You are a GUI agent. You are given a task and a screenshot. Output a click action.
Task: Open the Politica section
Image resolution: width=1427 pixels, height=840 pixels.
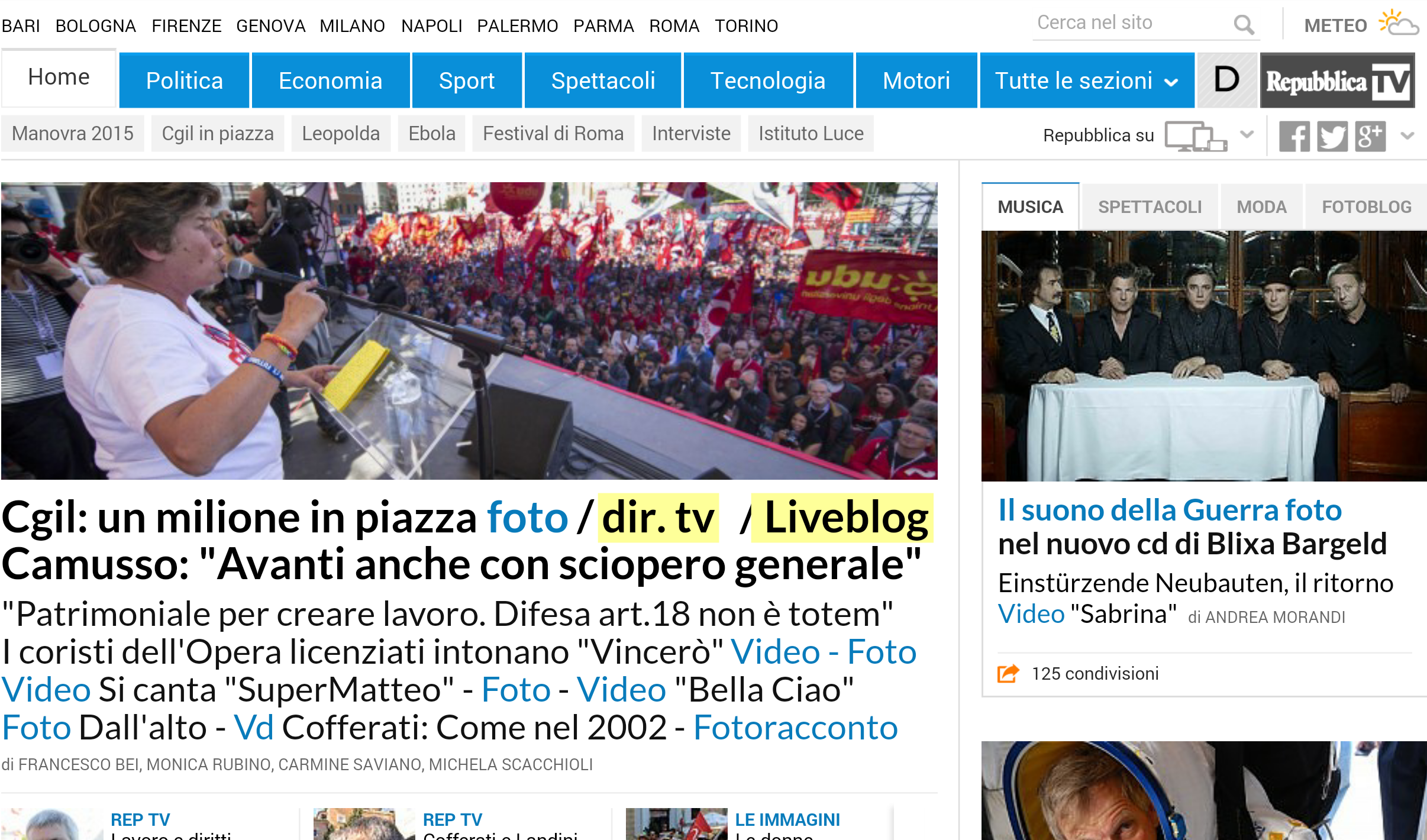point(184,80)
